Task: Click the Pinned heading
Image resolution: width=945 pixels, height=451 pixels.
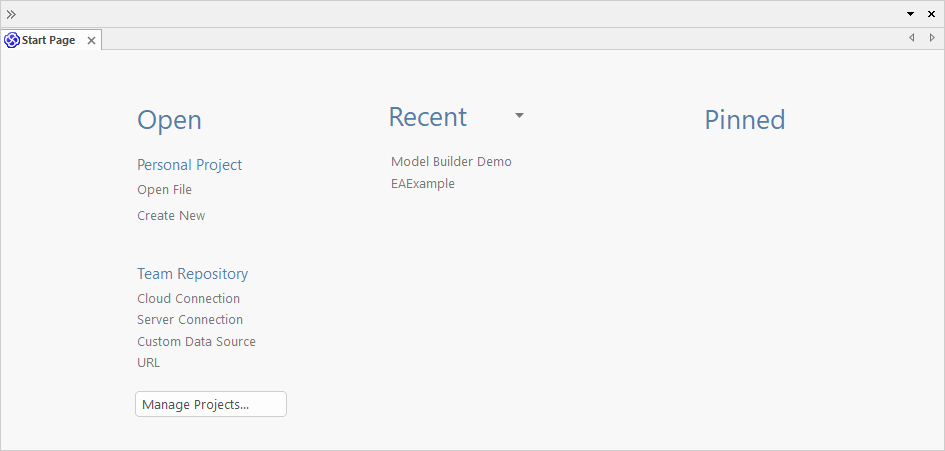Action: [x=745, y=120]
